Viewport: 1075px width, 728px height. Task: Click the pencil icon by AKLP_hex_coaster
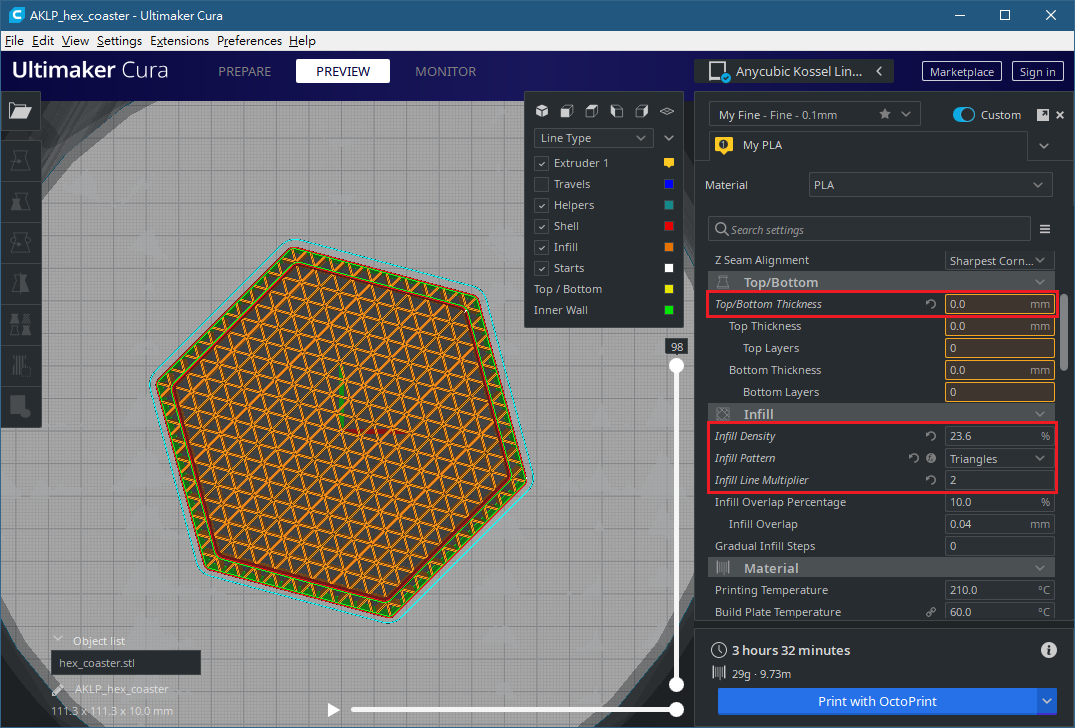58,689
